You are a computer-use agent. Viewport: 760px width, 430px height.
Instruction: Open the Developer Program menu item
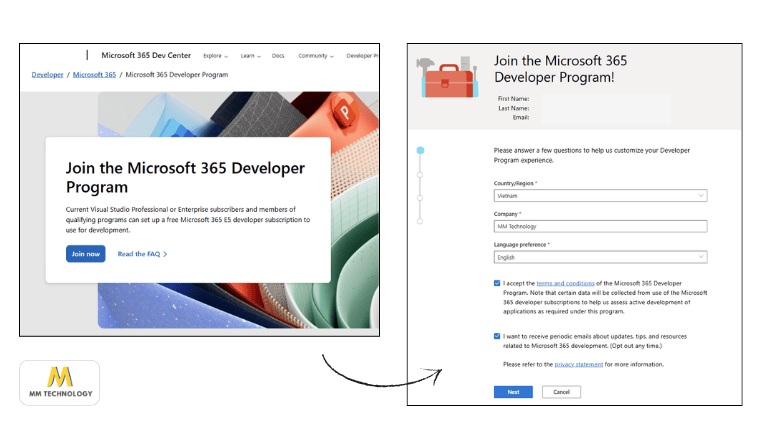362,56
